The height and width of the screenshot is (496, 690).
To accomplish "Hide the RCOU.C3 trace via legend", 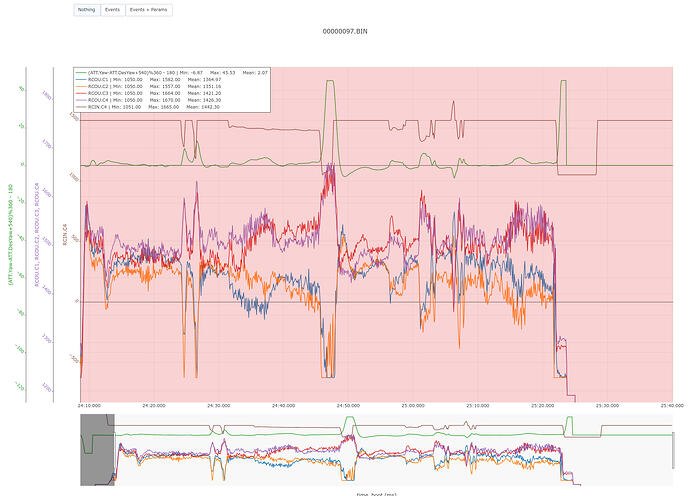I will point(149,93).
